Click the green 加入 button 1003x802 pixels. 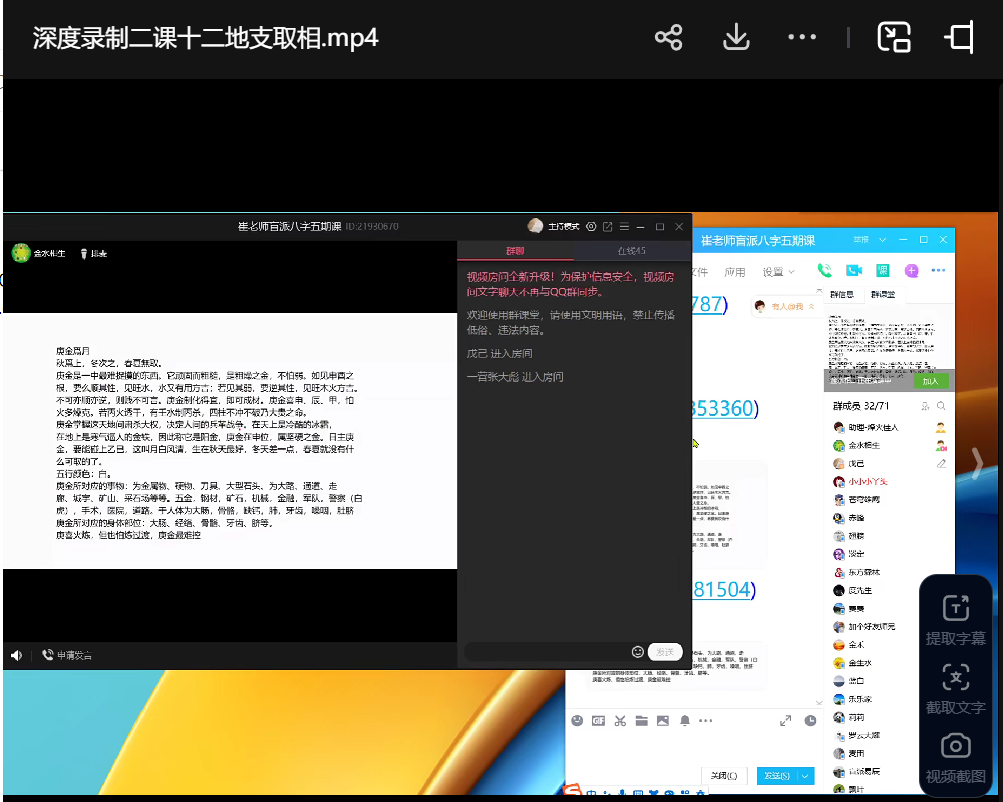tap(930, 381)
